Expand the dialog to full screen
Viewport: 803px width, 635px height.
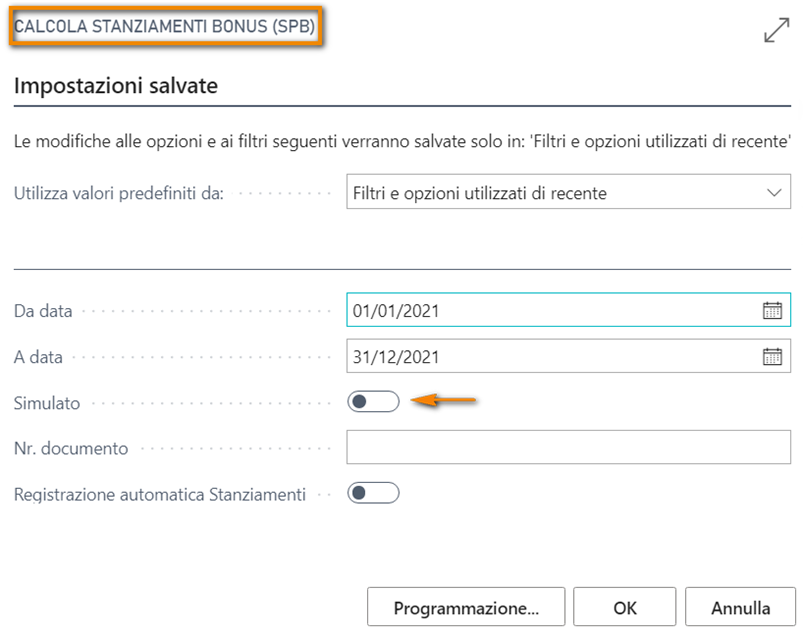(776, 31)
